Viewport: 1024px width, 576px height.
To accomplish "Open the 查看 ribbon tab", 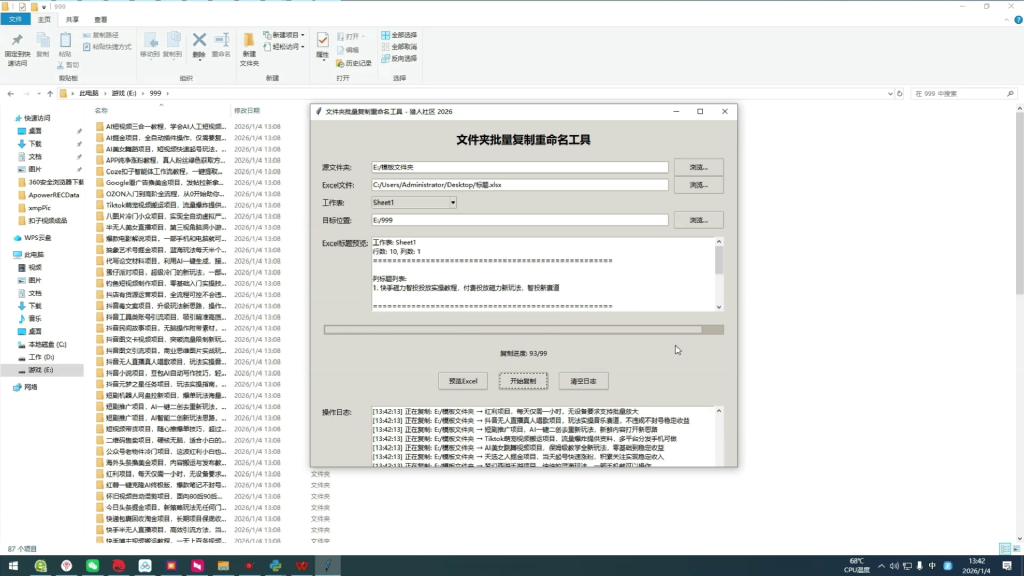I will tap(101, 19).
